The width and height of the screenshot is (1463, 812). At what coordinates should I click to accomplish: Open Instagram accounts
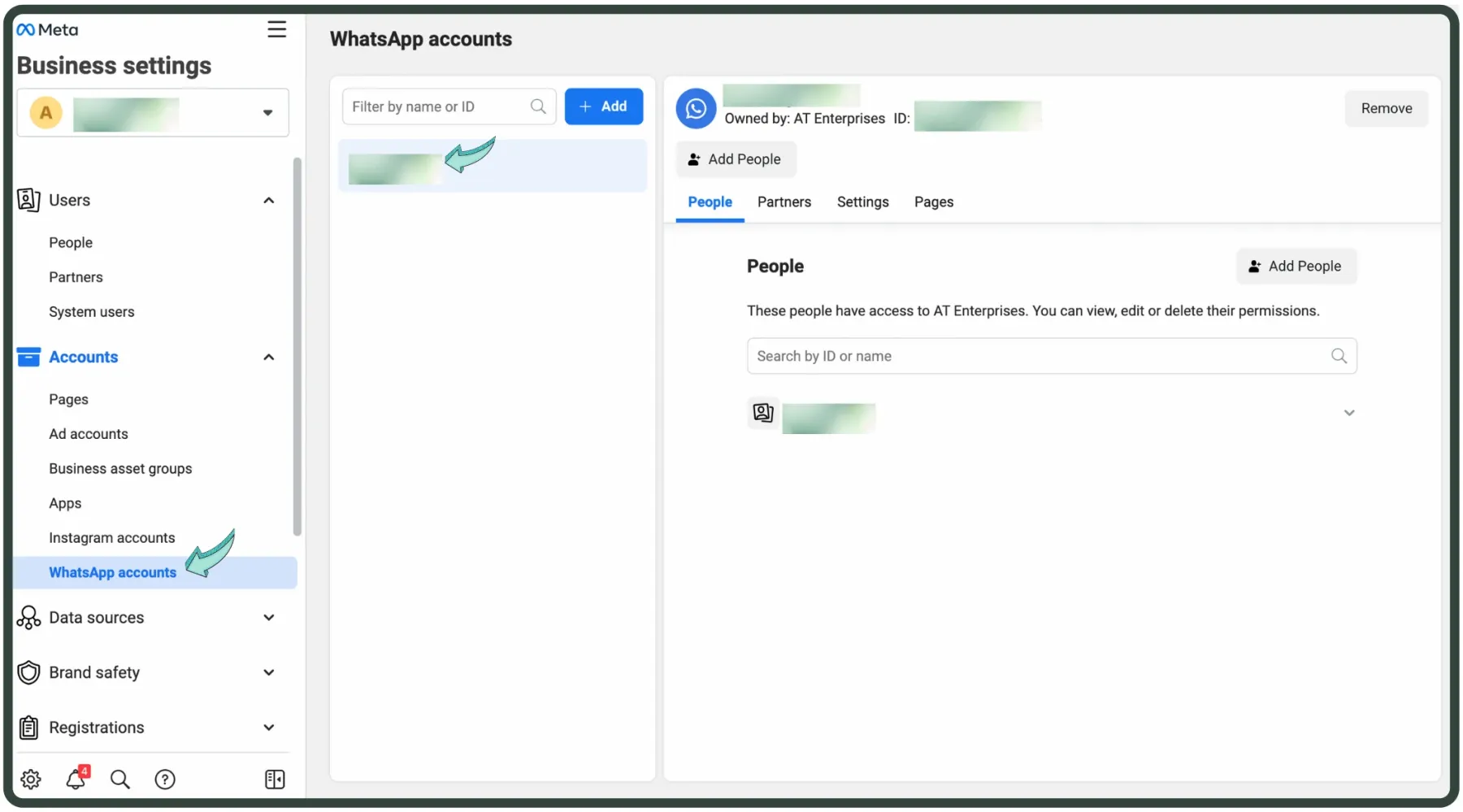tap(112, 537)
